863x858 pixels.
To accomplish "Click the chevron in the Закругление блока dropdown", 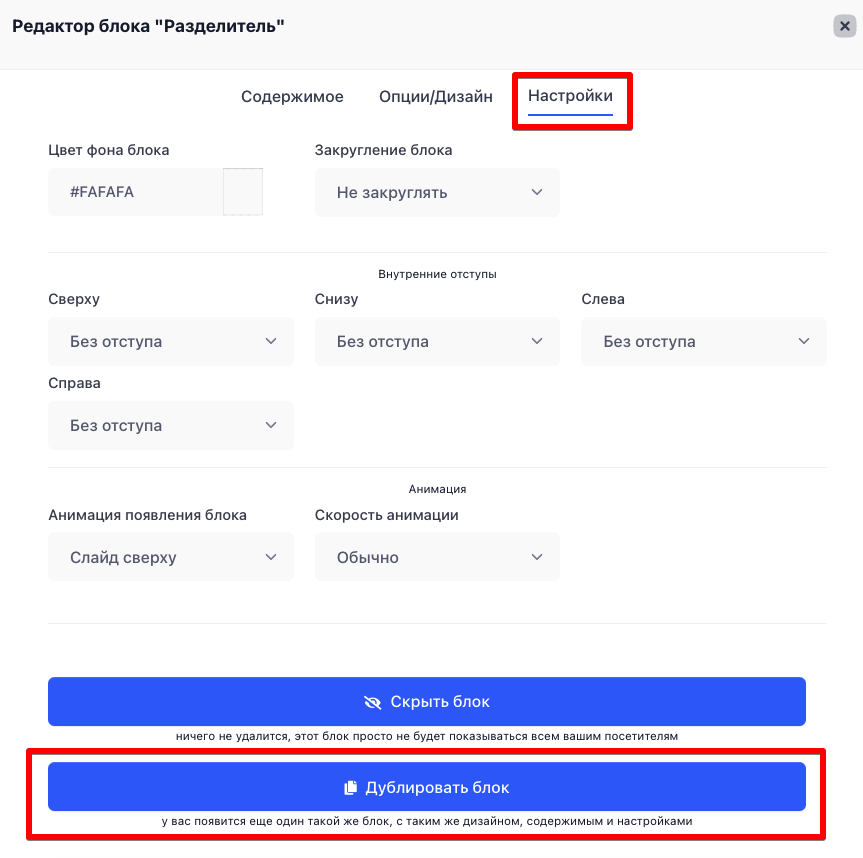I will 537,192.
